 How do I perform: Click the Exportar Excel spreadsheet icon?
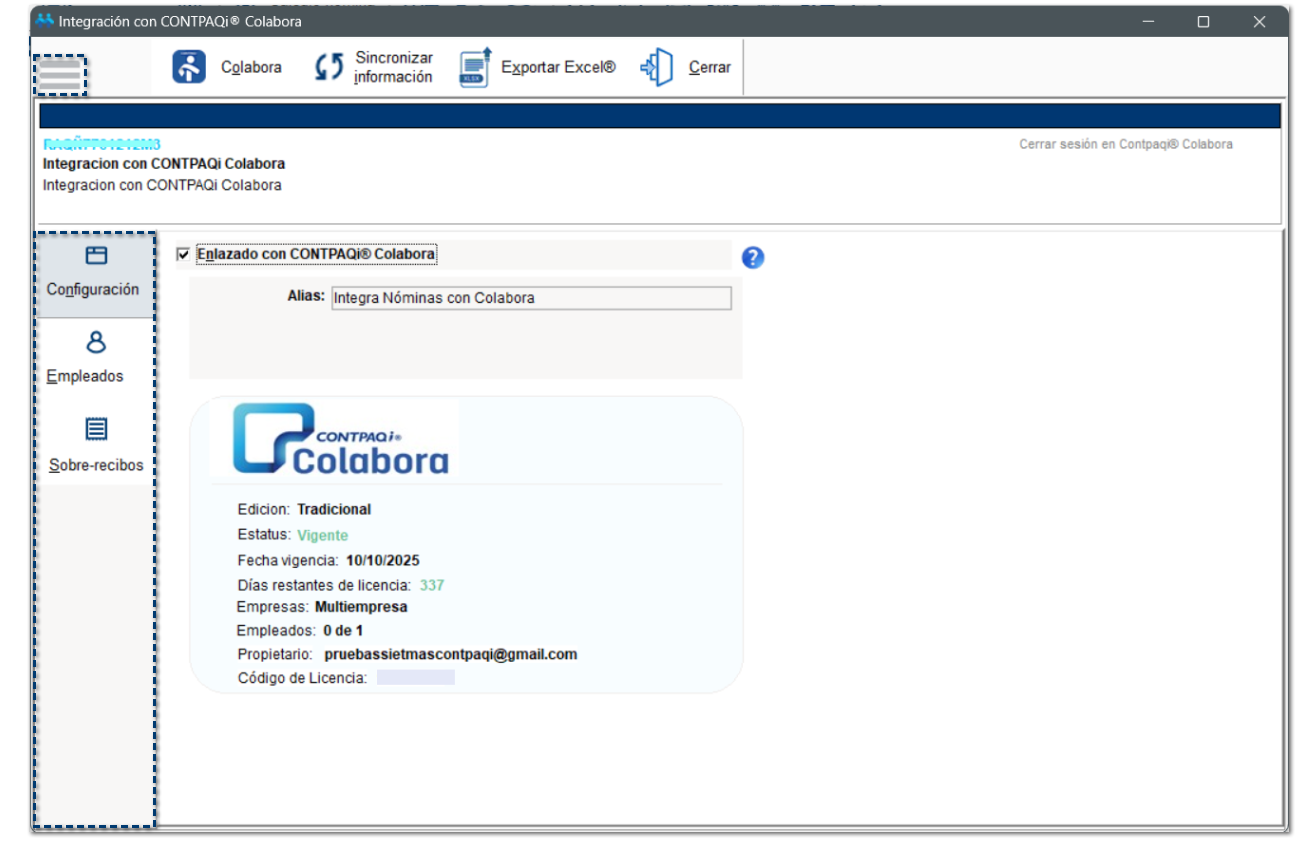pyautogui.click(x=475, y=67)
